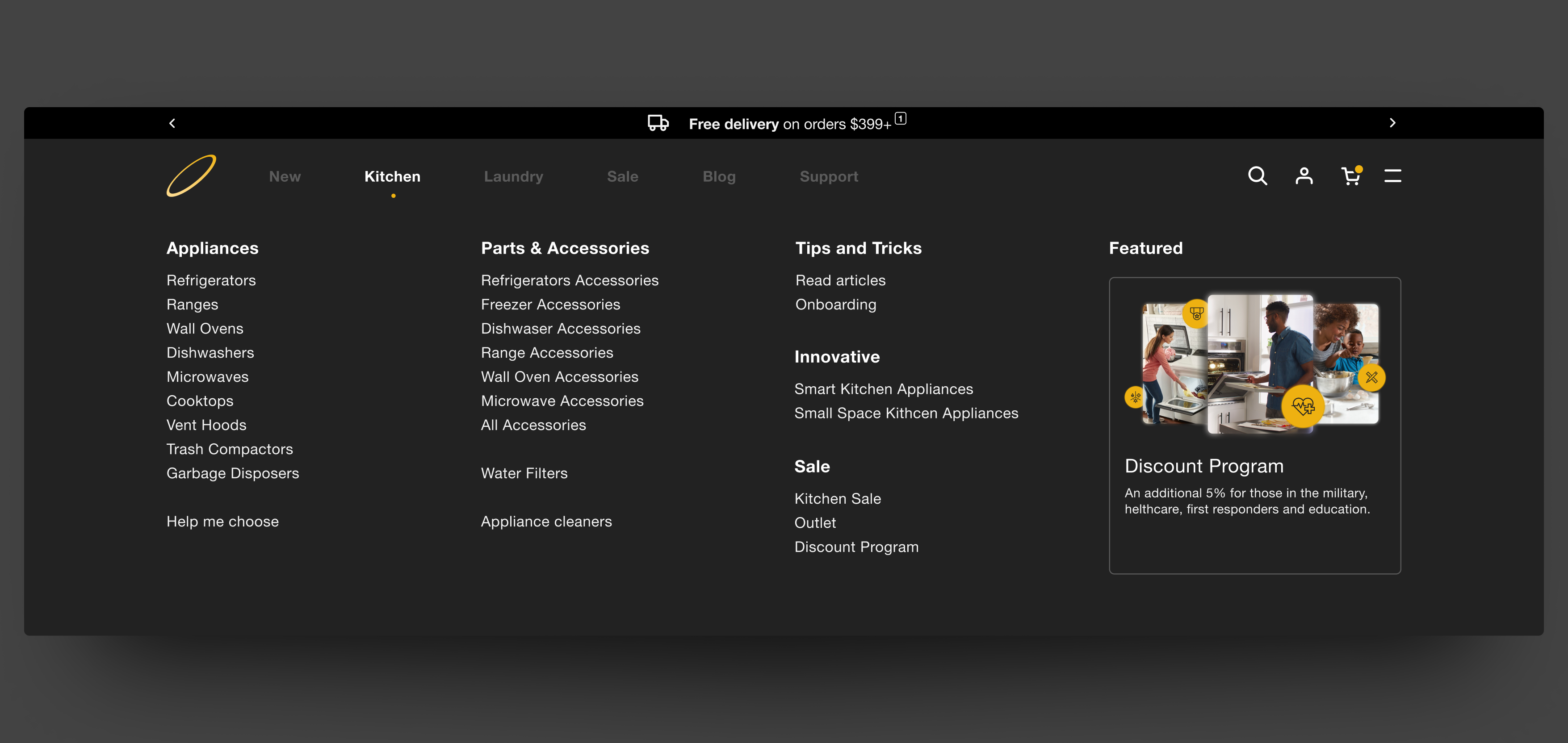Click Read articles under Tips and Tricks

[841, 280]
